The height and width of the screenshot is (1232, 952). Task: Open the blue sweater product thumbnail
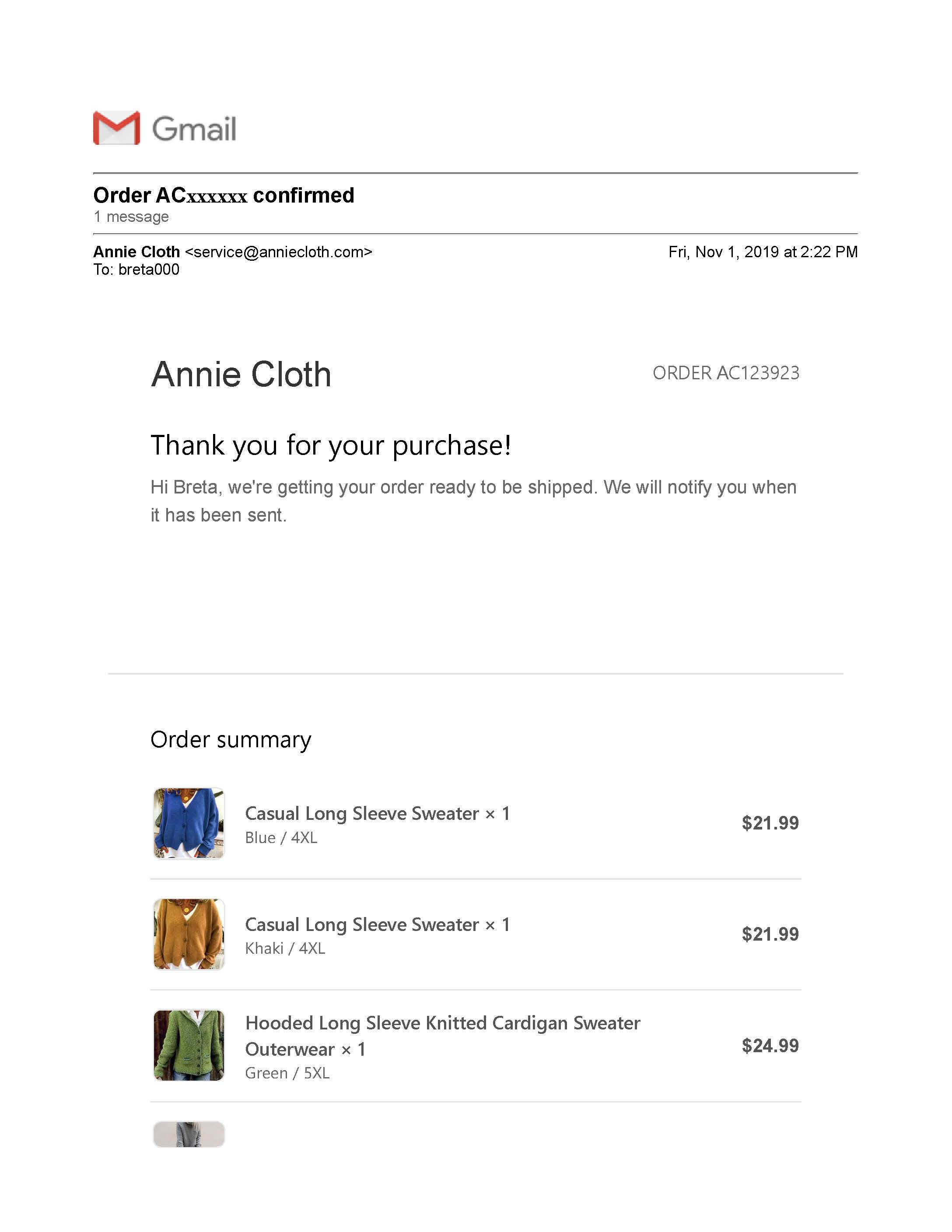coord(189,823)
